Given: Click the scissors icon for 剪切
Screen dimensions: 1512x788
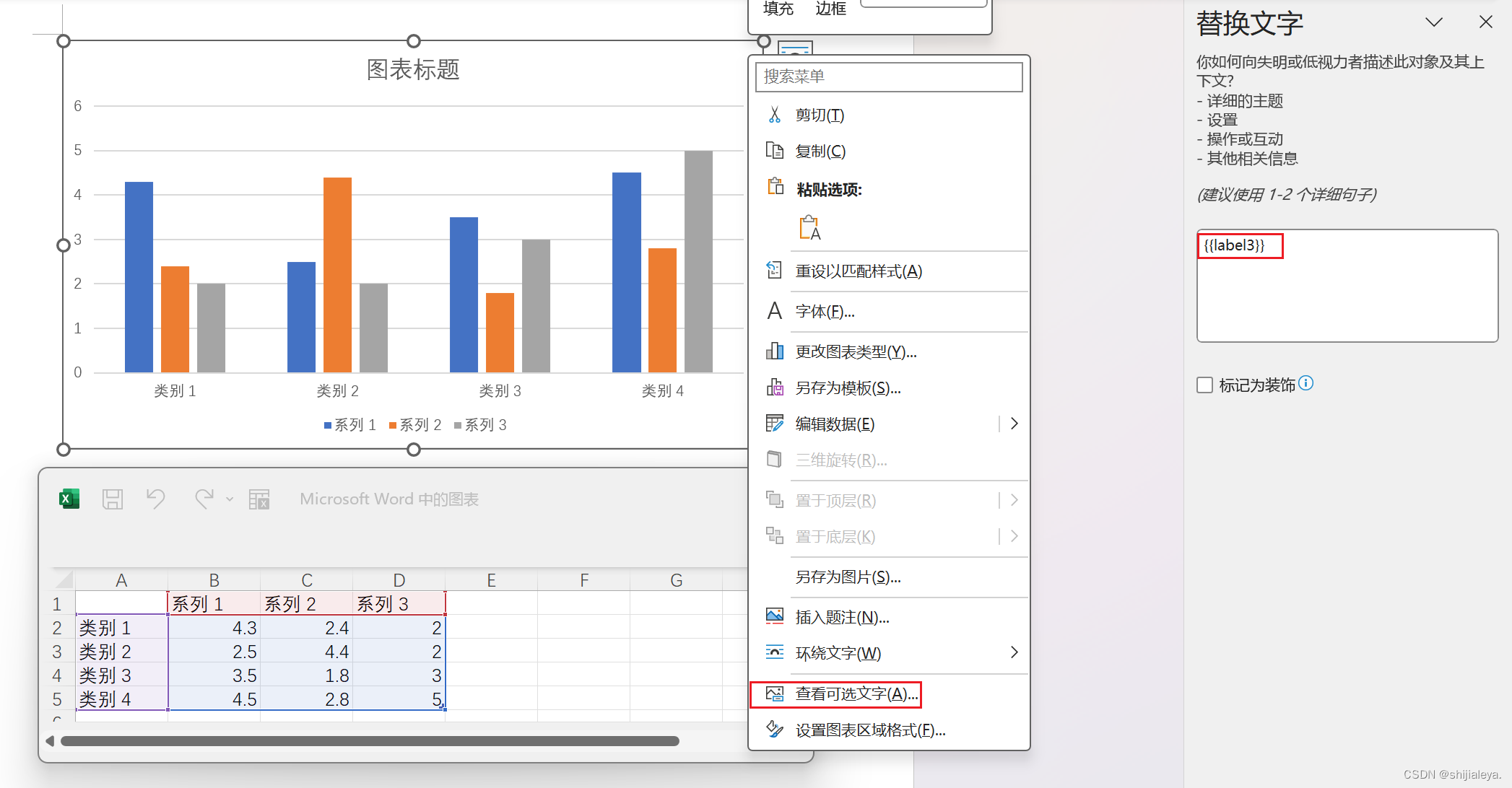Looking at the screenshot, I should point(775,115).
